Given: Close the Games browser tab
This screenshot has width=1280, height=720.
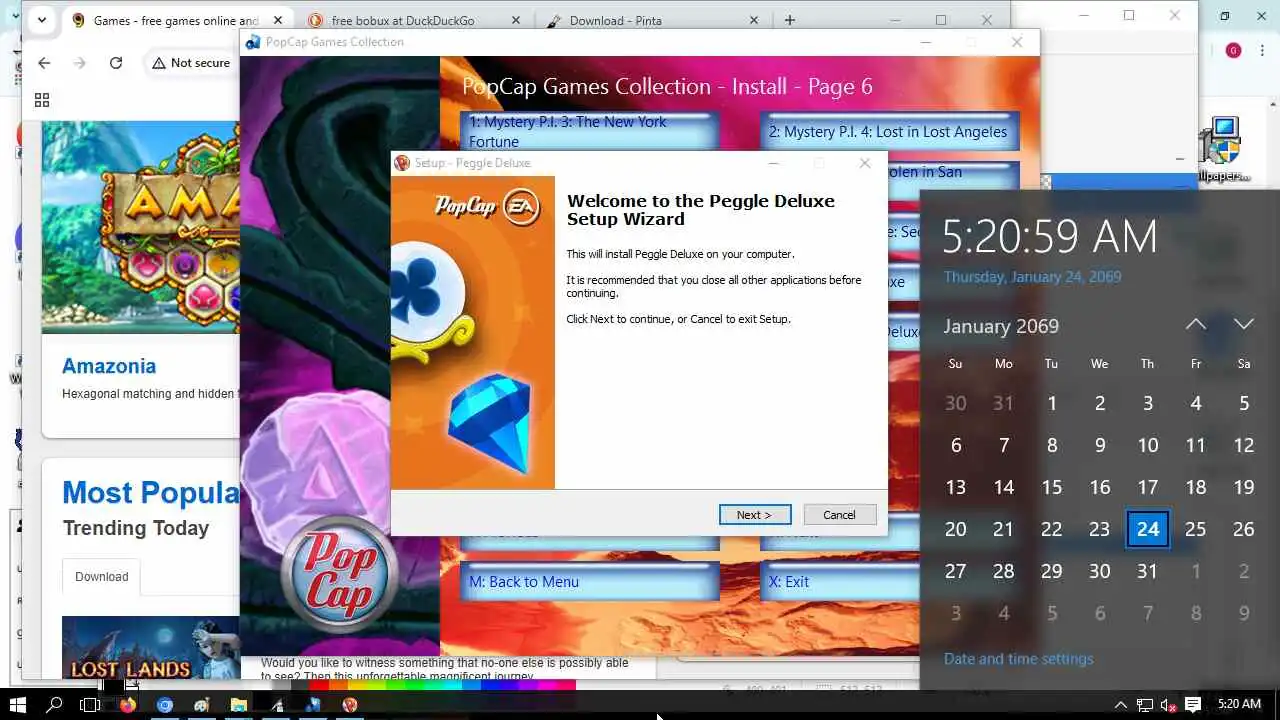Looking at the screenshot, I should coord(278,20).
